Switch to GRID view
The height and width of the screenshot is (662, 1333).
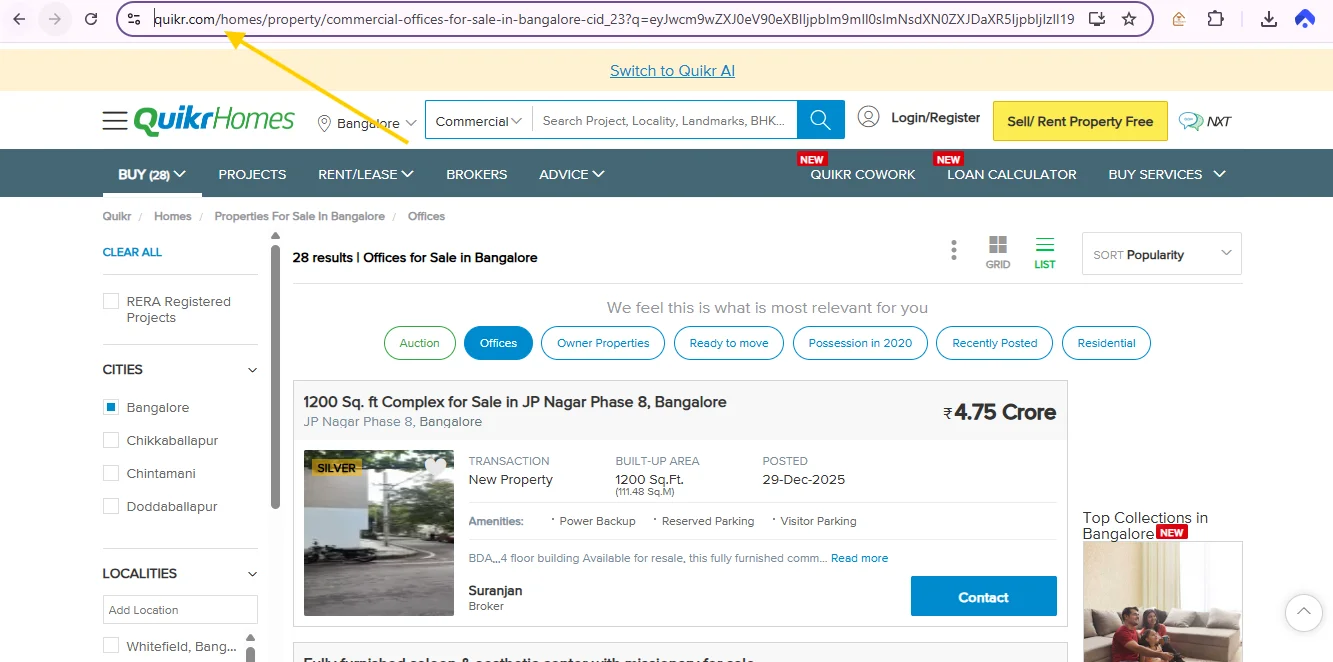(x=997, y=248)
